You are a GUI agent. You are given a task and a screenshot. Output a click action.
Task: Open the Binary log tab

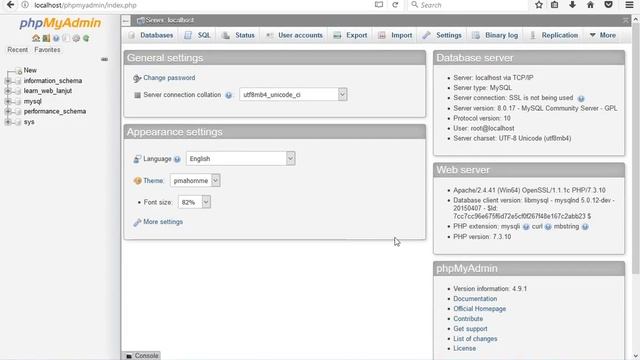tap(495, 35)
